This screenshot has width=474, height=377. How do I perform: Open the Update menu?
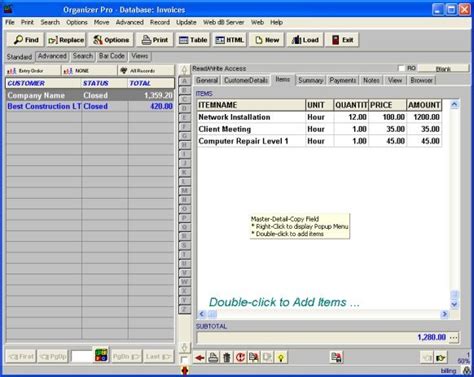pyautogui.click(x=186, y=22)
